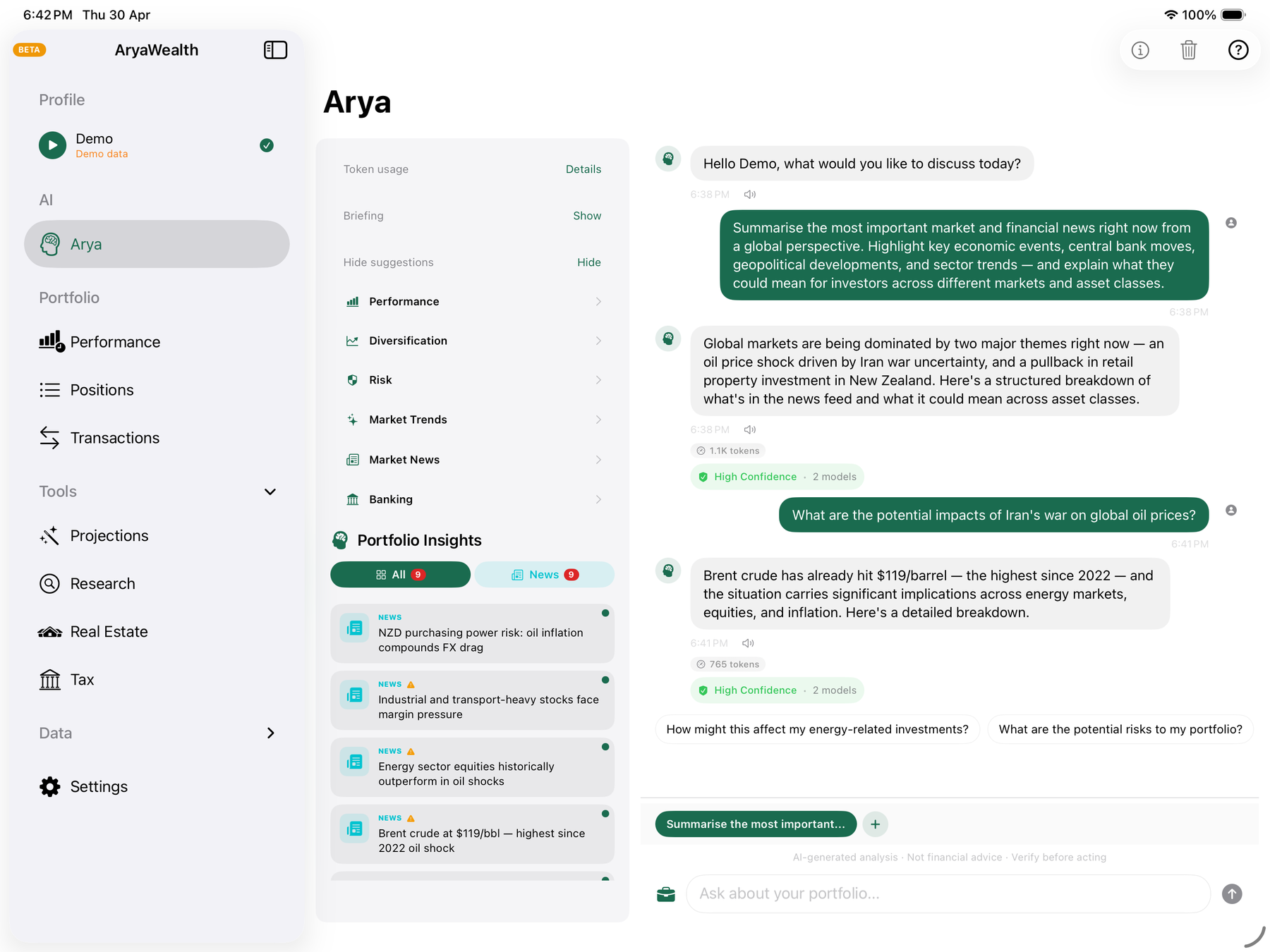Viewport: 1270px width, 952px height.
Task: Tap High Confidence badge under the Brent crude reply
Action: click(x=777, y=690)
